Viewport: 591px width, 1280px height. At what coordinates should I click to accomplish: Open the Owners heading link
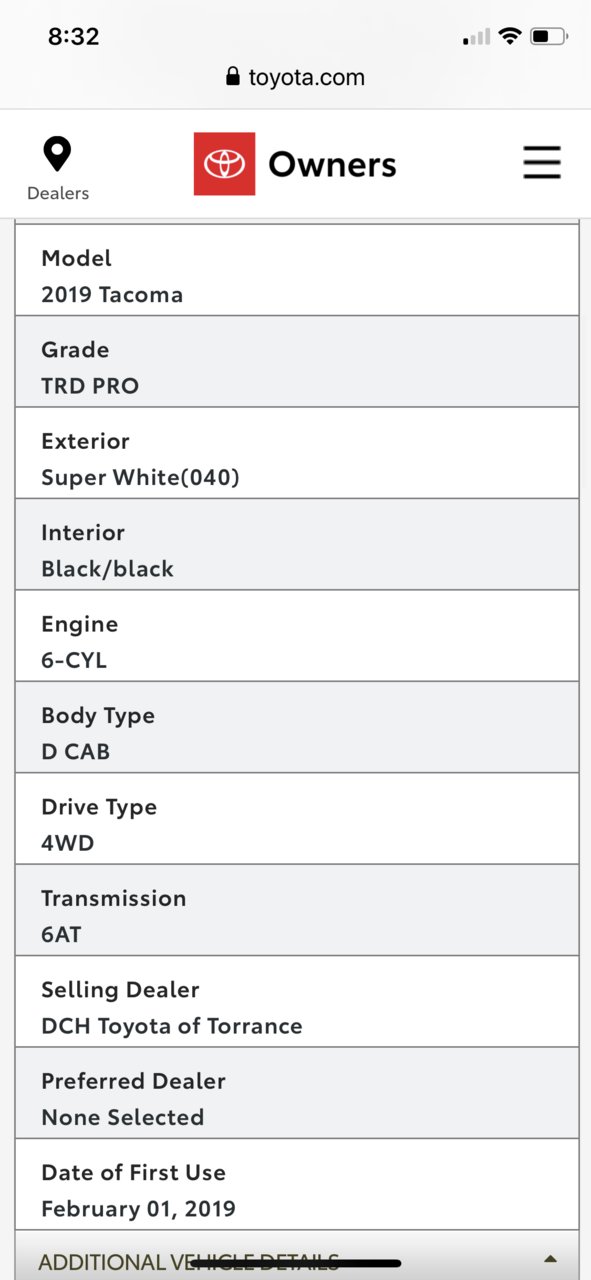point(332,164)
